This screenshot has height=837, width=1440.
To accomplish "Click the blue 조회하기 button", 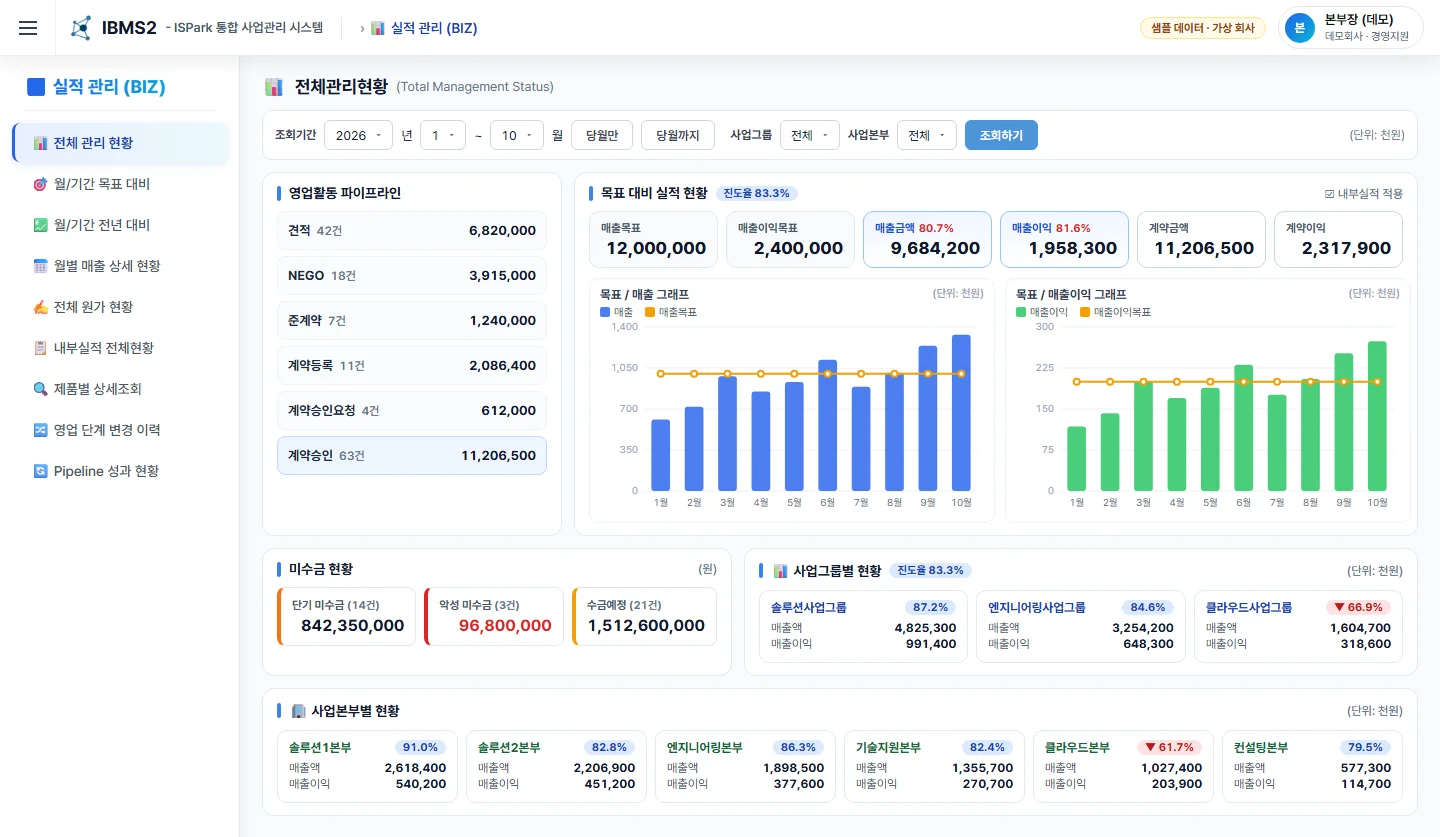I will [x=1001, y=135].
